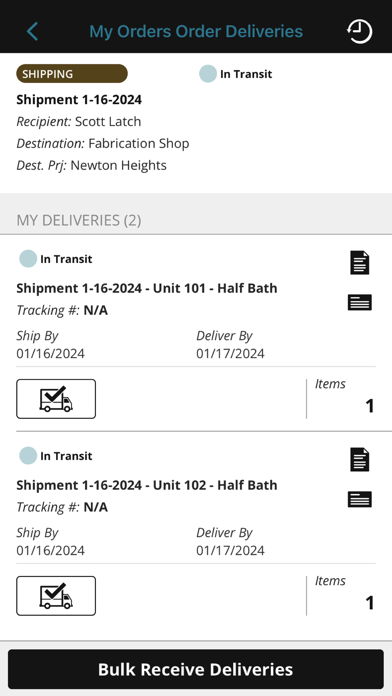Open document icon for Unit 101 delivery
The height and width of the screenshot is (696, 392).
[x=360, y=262]
